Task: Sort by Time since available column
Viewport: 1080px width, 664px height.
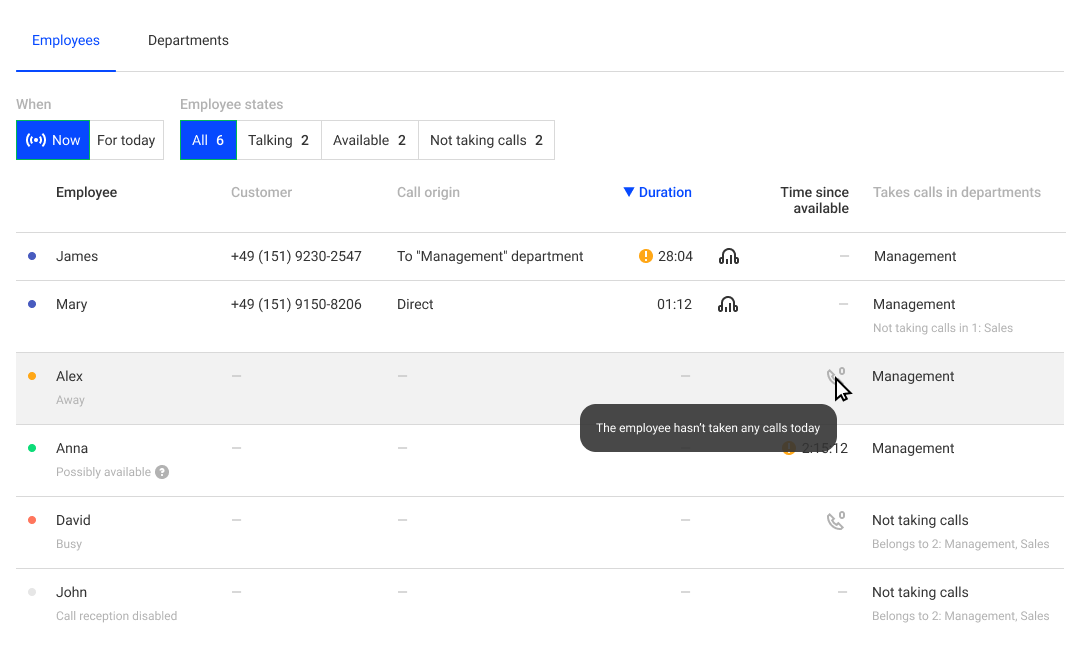Action: pos(814,200)
